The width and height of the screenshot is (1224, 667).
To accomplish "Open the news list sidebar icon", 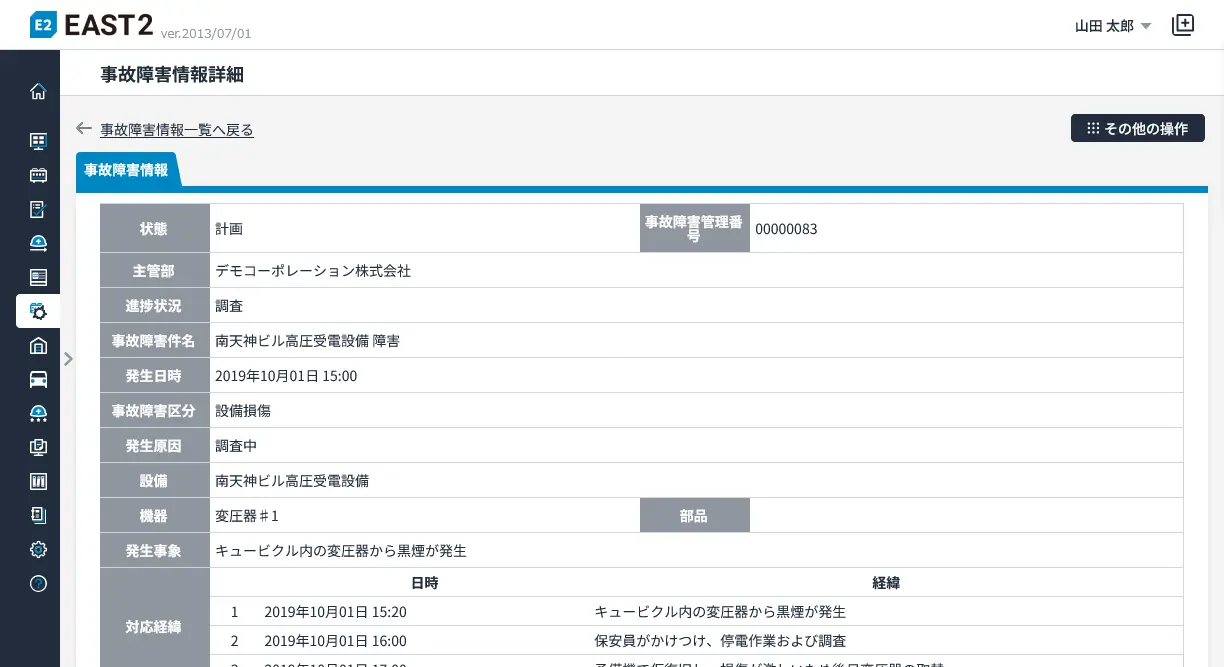I will (38, 277).
